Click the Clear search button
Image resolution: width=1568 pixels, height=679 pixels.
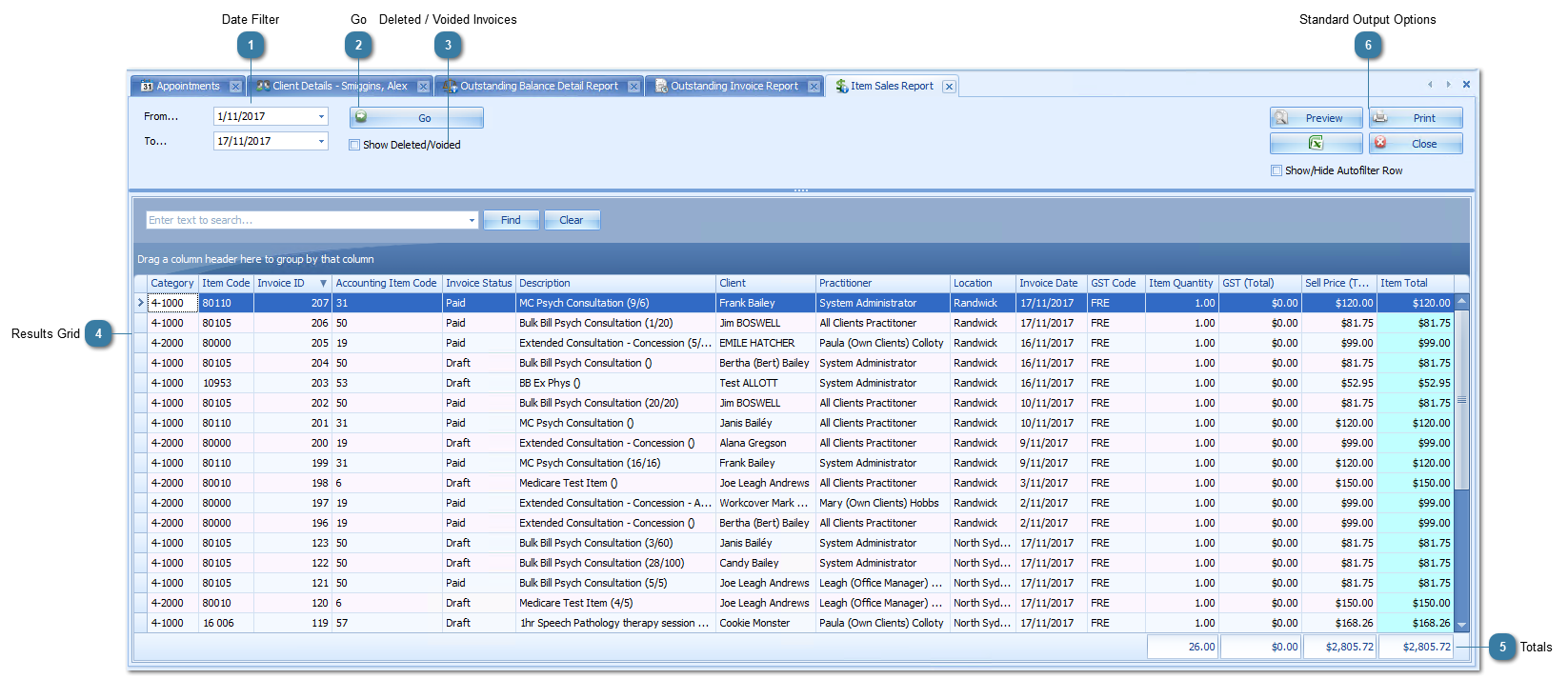(x=572, y=220)
